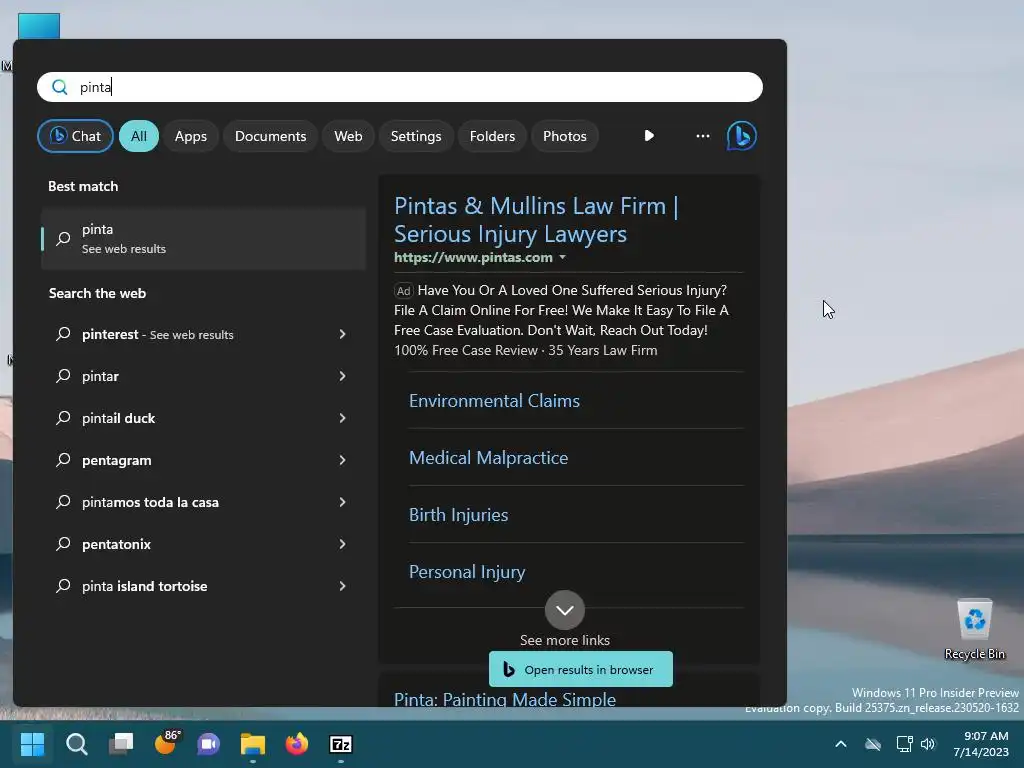Viewport: 1024px width, 768px height.
Task: Click into the search box containing pinta
Action: tap(400, 87)
